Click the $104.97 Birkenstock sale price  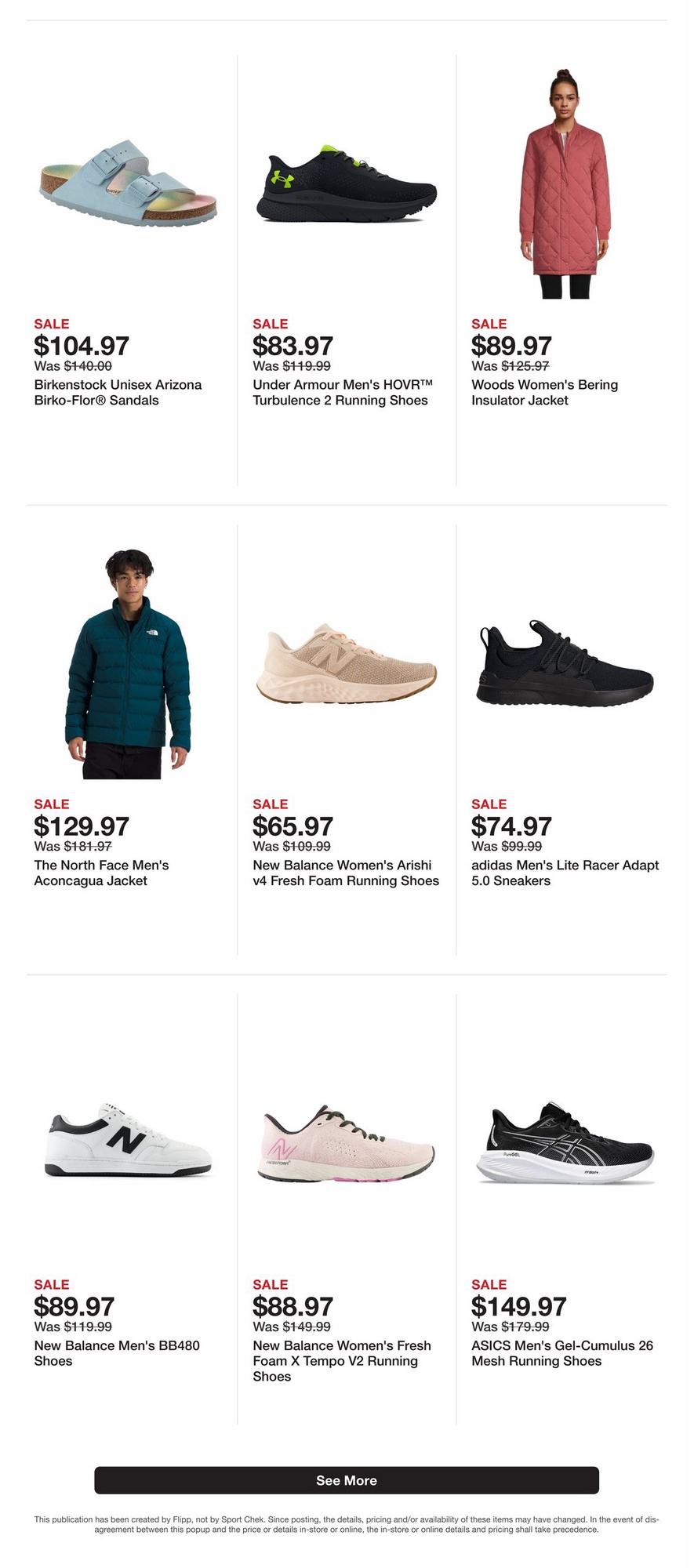82,346
